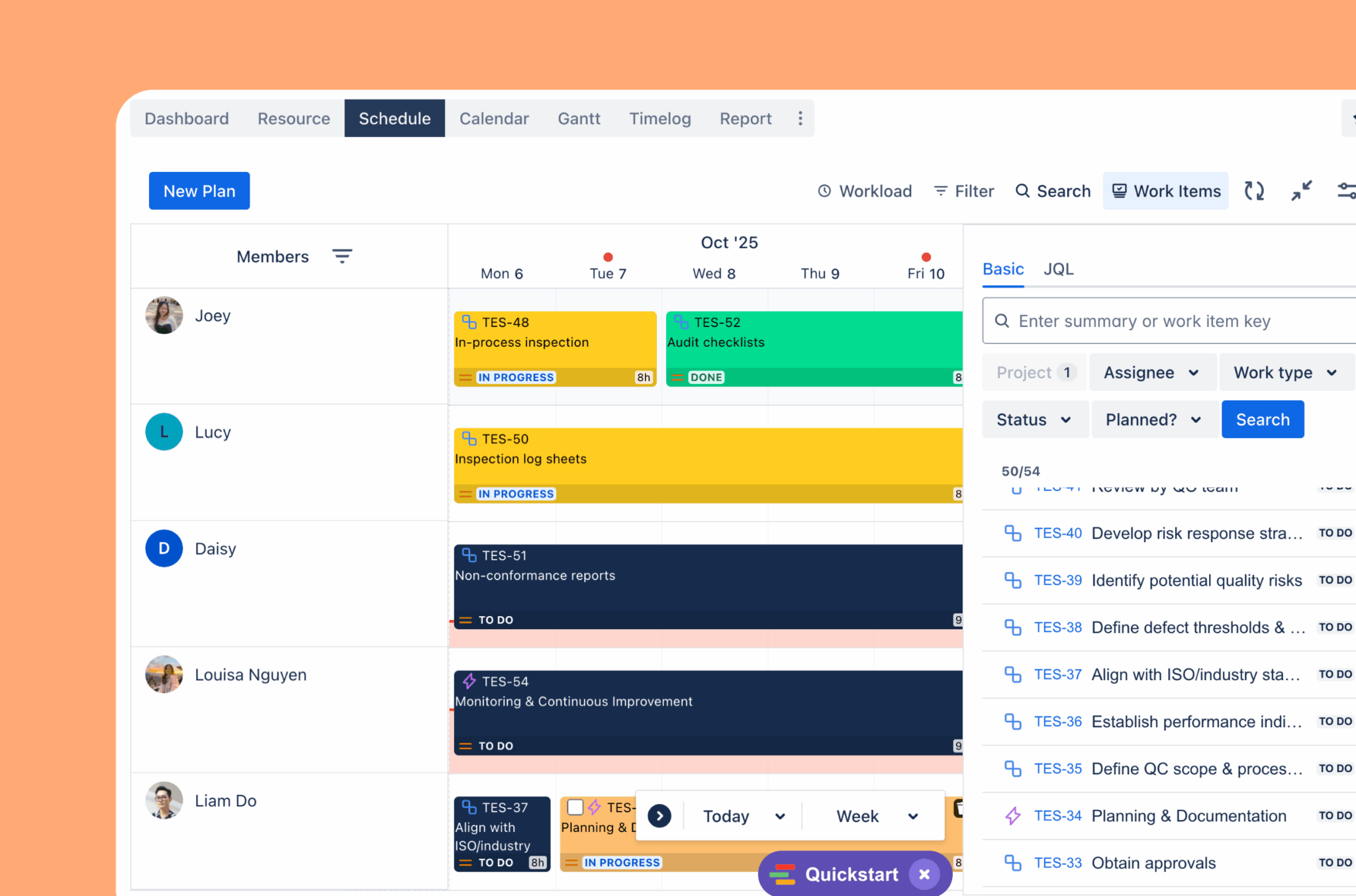
Task: Open display settings via the sliders icon
Action: [1346, 191]
